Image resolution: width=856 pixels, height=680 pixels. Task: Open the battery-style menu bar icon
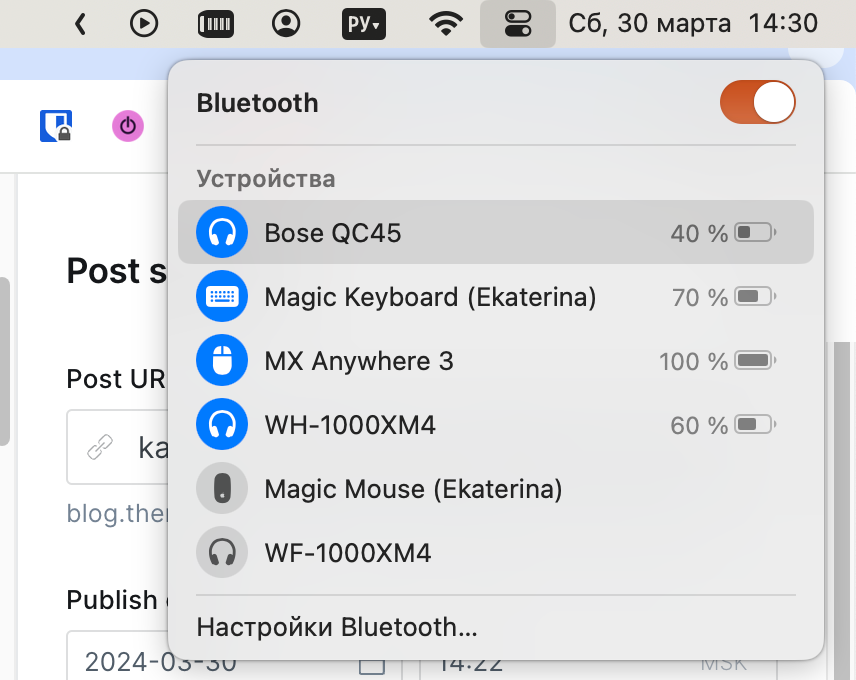click(216, 24)
